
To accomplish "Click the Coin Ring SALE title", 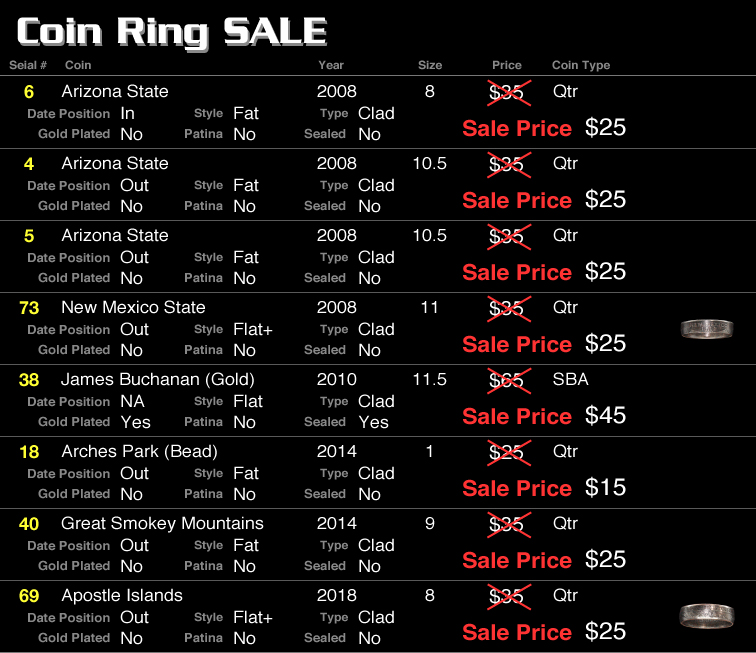I will 172,32.
